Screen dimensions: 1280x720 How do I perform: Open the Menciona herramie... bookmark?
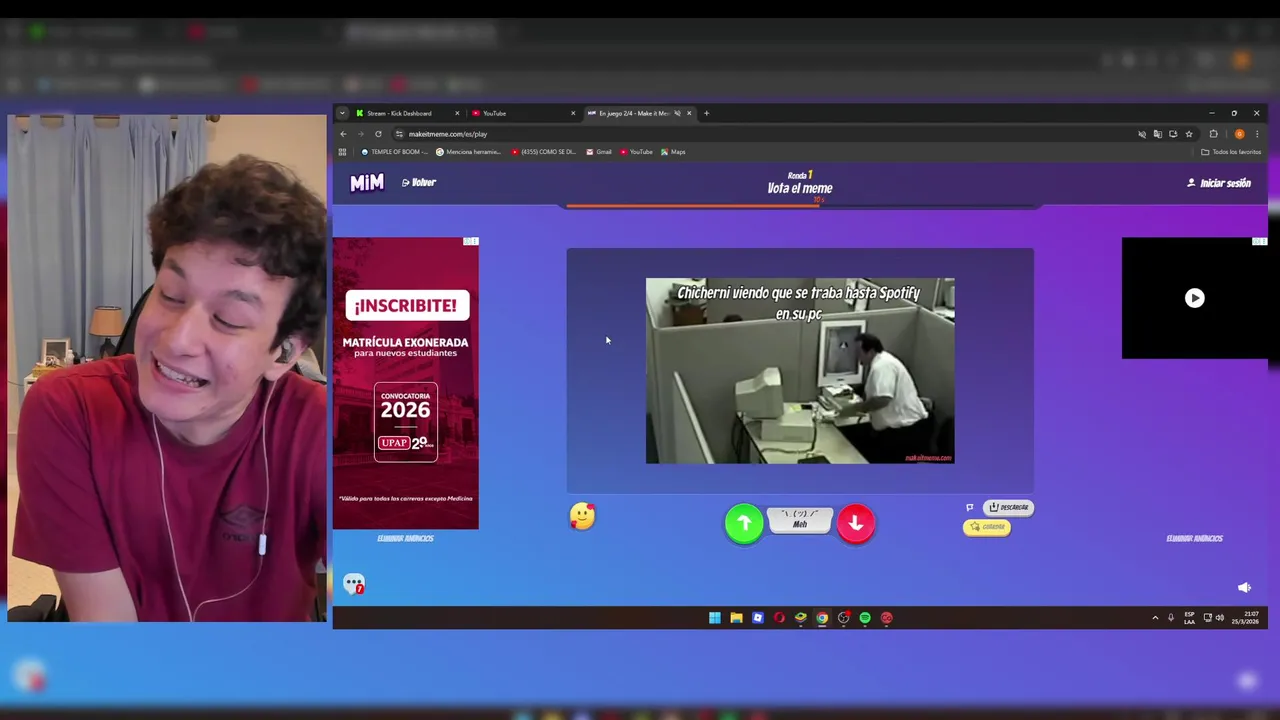(x=469, y=152)
